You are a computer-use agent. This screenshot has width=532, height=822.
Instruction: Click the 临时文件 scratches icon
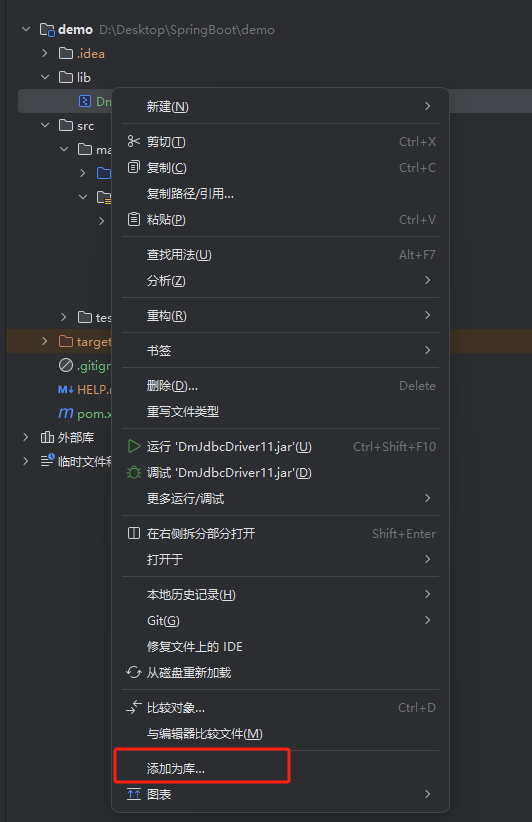47,461
